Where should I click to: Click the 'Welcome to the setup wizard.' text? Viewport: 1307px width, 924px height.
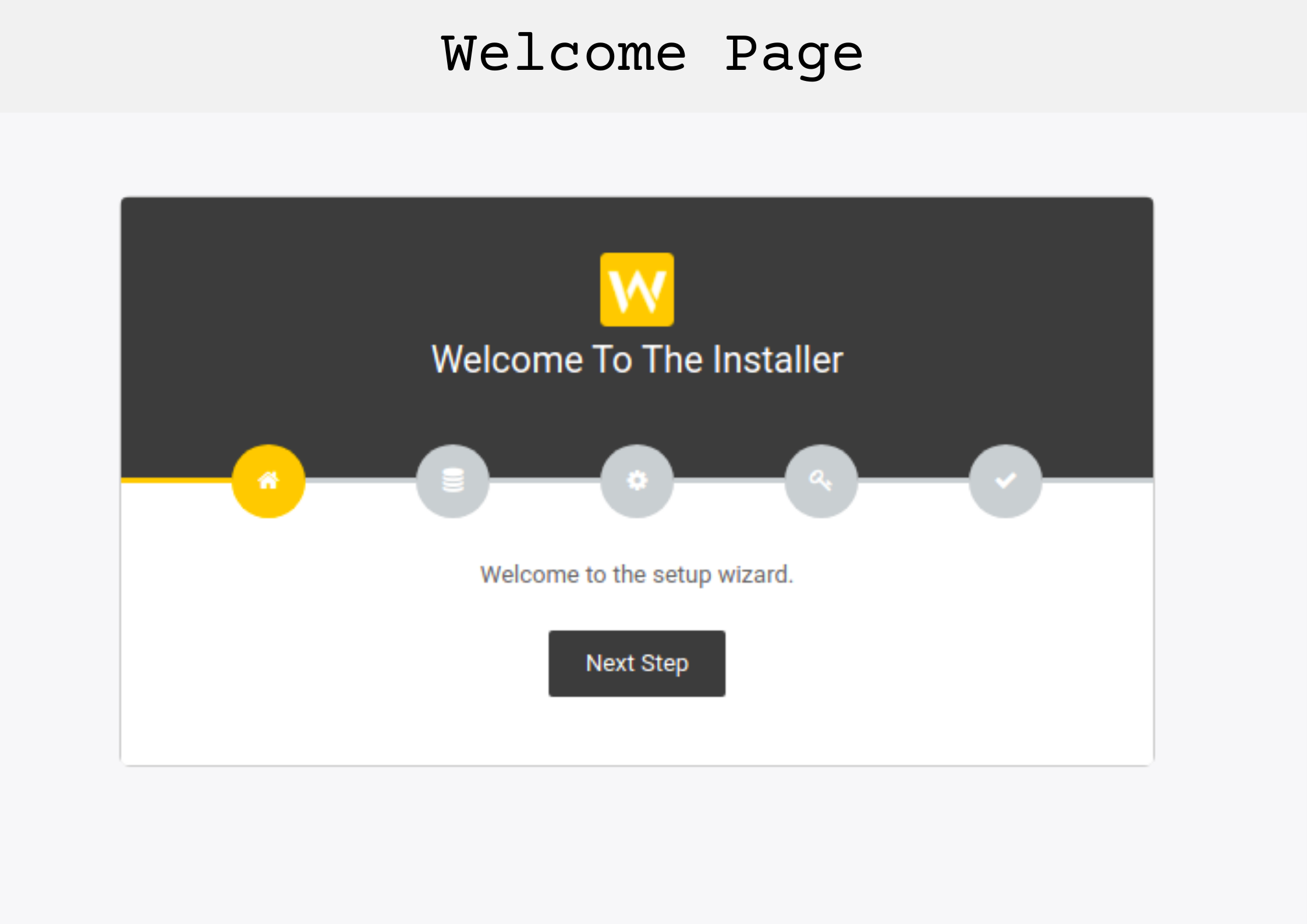coord(637,575)
